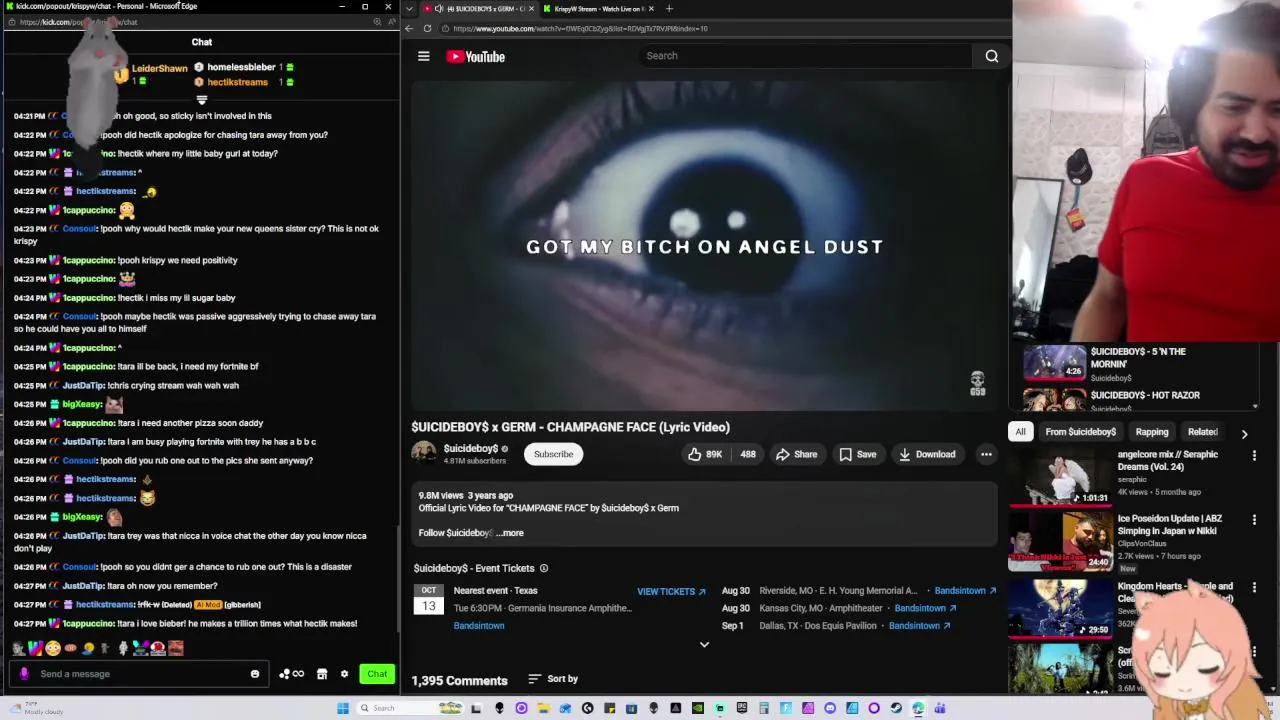The image size is (1280, 720).
Task: Open event tickets info circle icon
Action: [x=544, y=568]
